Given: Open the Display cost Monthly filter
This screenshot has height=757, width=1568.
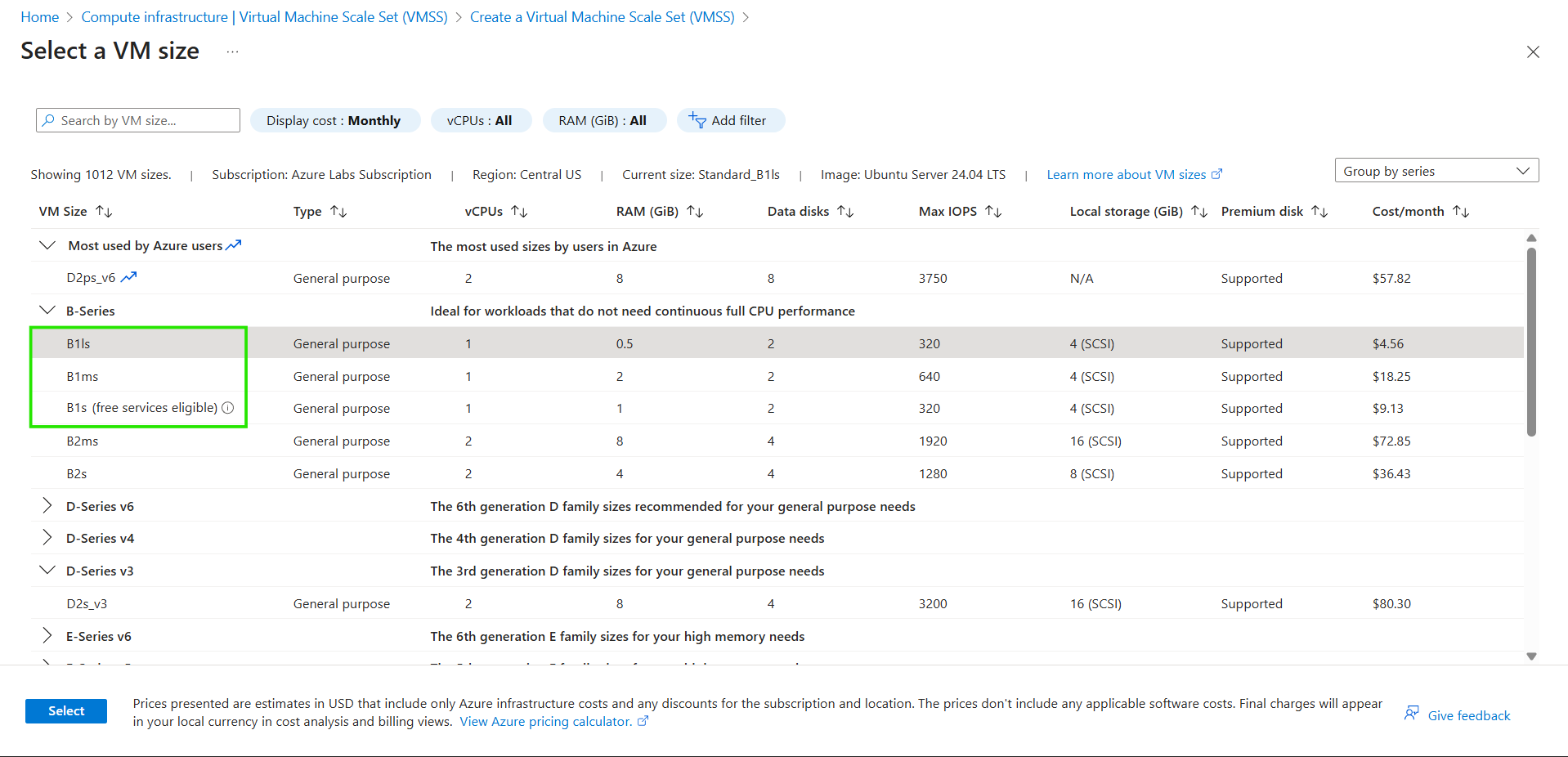Looking at the screenshot, I should [x=334, y=120].
